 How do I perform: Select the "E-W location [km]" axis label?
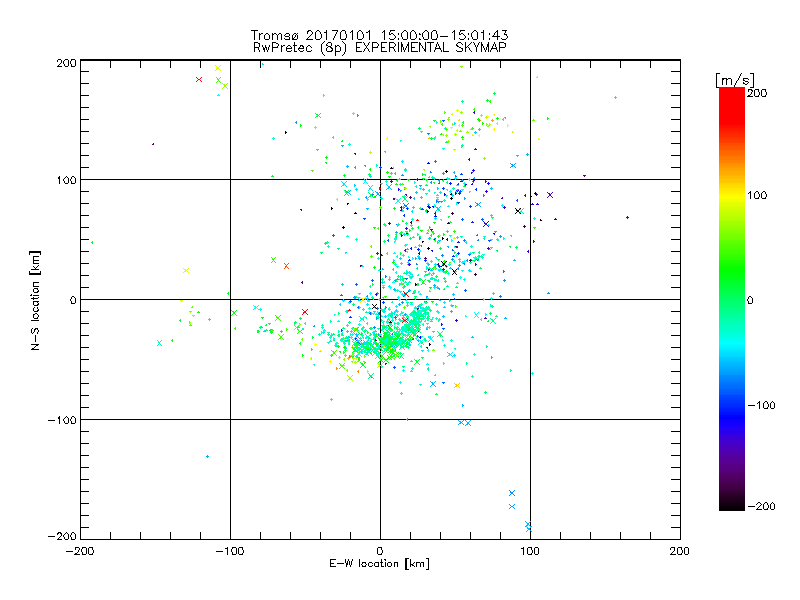[x=379, y=563]
